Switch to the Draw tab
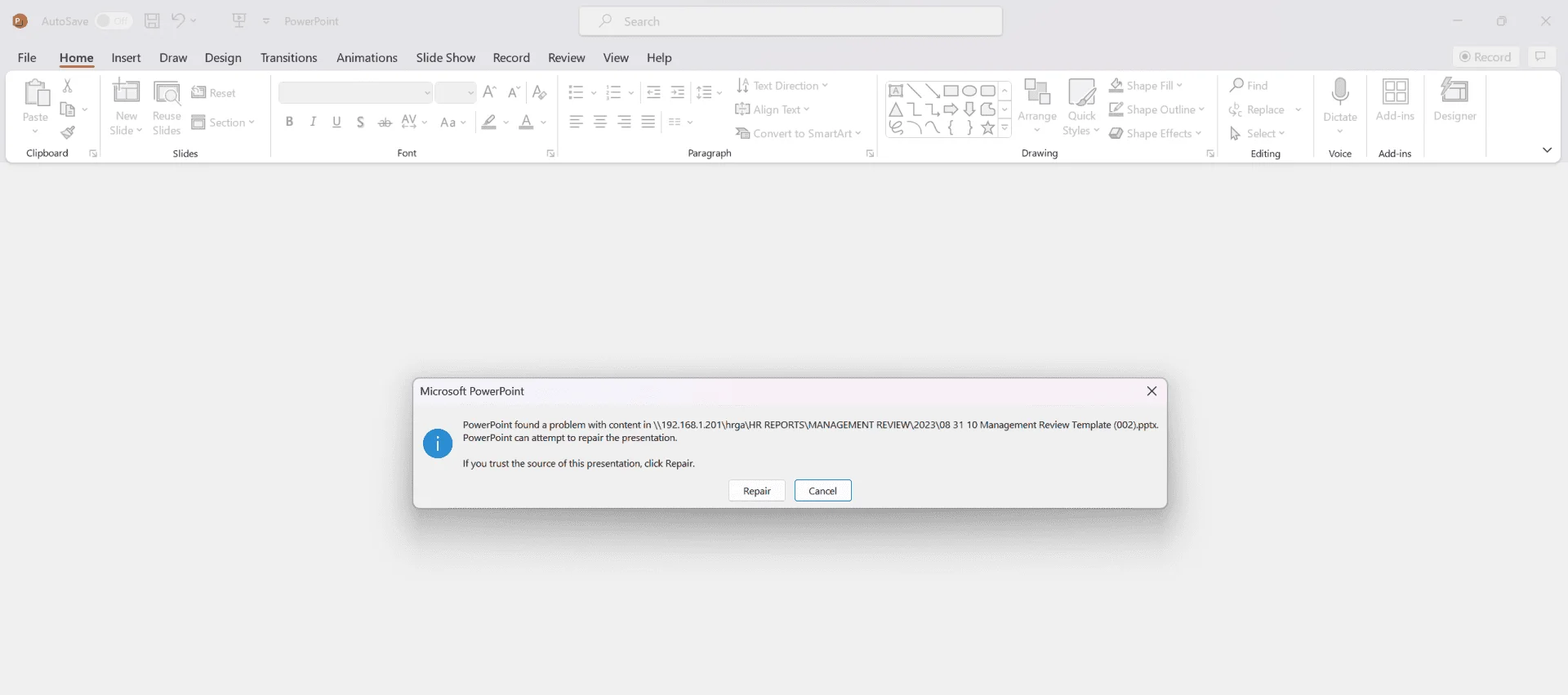 click(x=173, y=58)
